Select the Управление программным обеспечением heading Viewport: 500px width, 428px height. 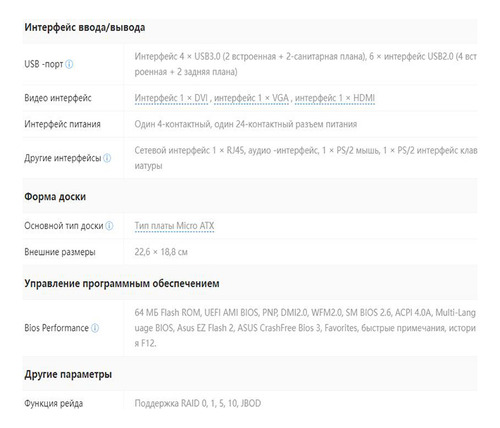[x=122, y=284]
